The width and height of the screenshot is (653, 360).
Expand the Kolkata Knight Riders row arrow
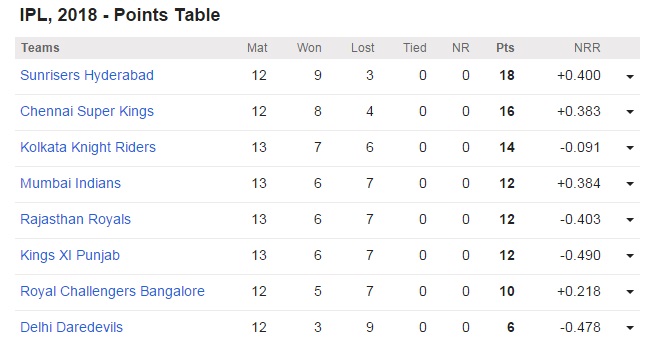point(630,148)
